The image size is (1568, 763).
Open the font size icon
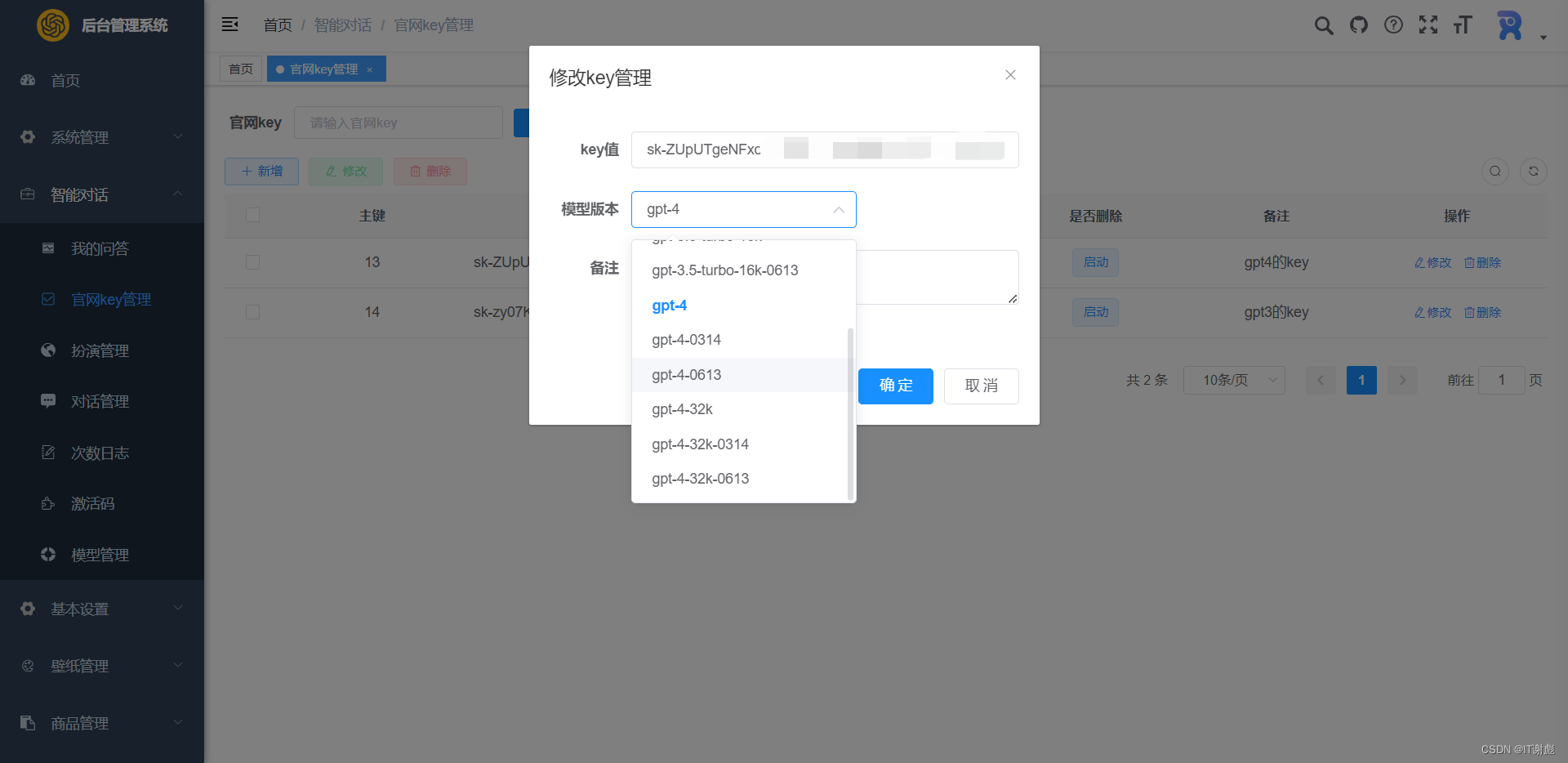(1463, 25)
